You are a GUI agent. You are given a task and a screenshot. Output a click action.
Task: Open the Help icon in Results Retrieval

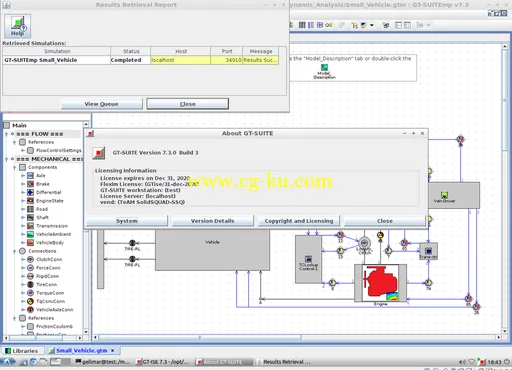[17, 26]
